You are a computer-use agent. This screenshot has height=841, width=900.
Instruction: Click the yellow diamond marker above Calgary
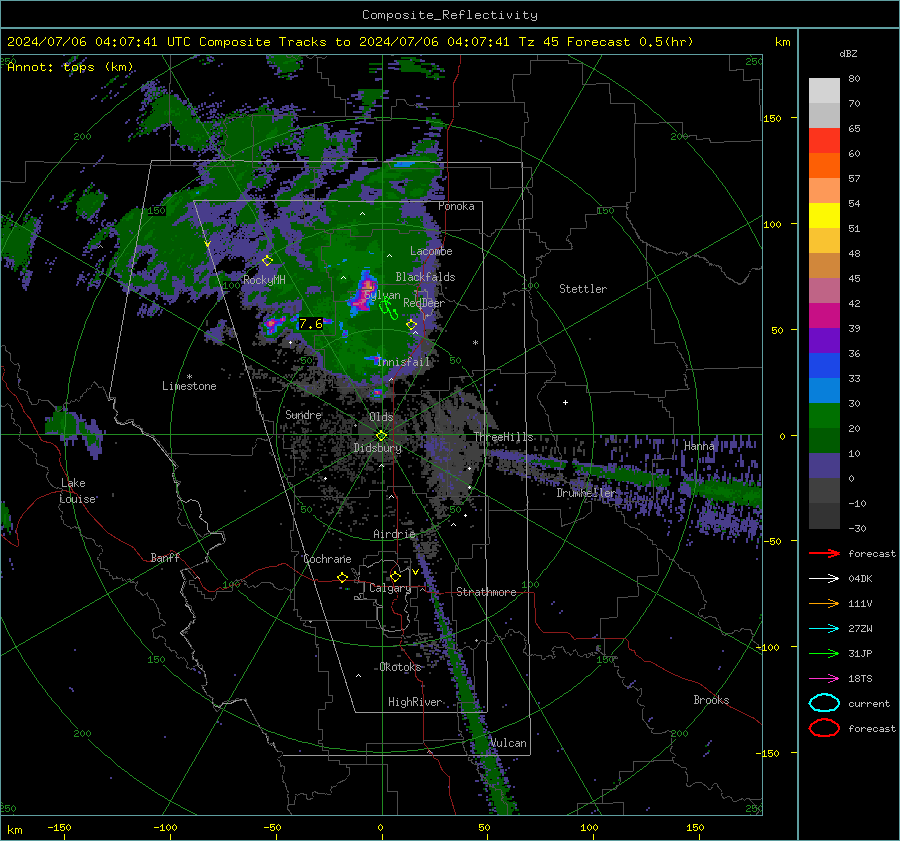coord(395,576)
